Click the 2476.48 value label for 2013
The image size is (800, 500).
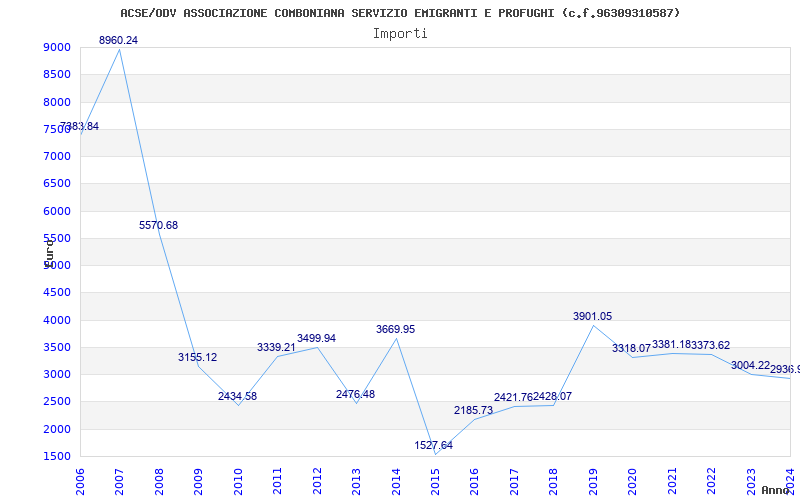355,395
